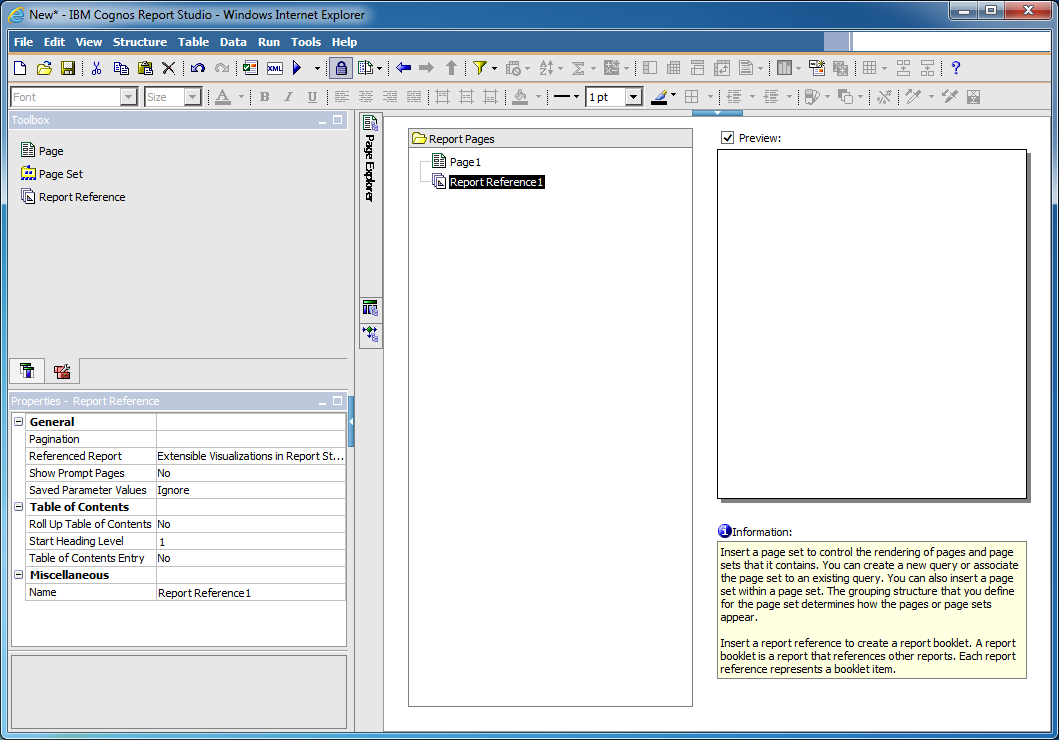1059x740 pixels.
Task: Open Filters with the yellow funnel icon
Action: click(480, 68)
